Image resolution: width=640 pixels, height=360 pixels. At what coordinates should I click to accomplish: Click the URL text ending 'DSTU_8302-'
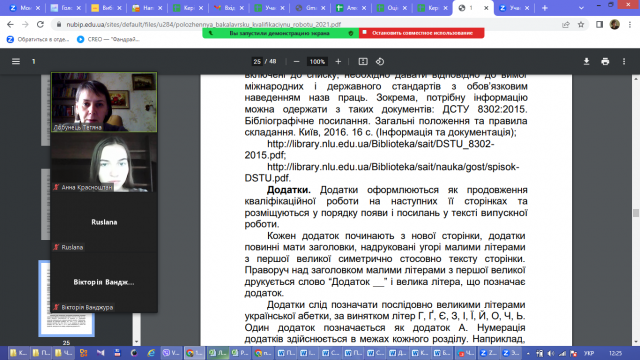(x=380, y=144)
